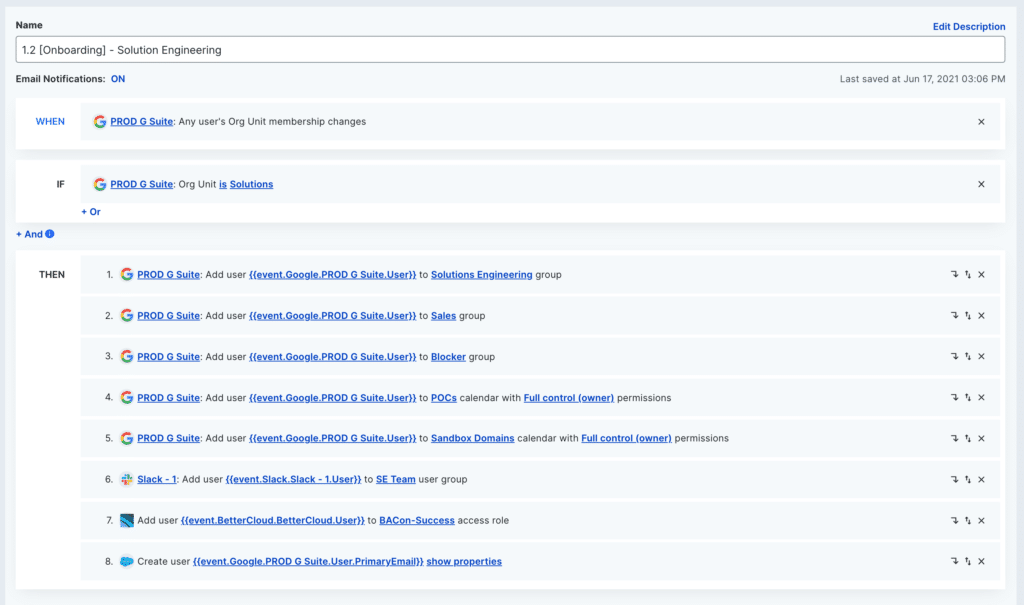Image resolution: width=1024 pixels, height=605 pixels.
Task: Click the bent arrow icon on step 8
Action: point(954,561)
